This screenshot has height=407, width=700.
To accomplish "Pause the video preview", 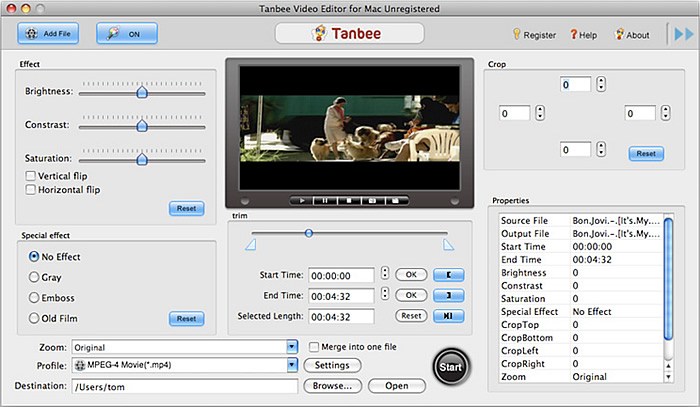I will [325, 201].
